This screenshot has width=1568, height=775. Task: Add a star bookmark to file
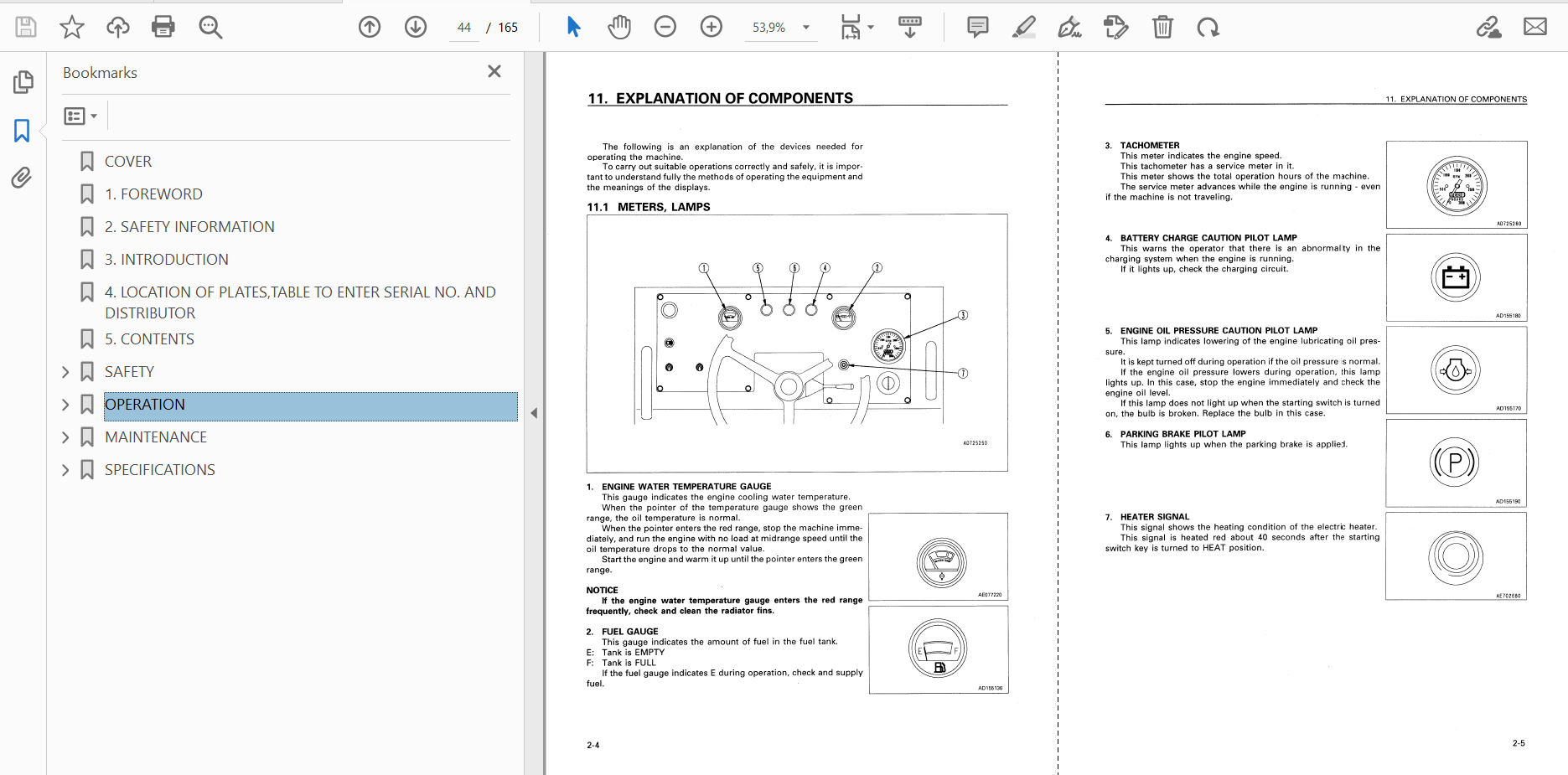click(72, 27)
